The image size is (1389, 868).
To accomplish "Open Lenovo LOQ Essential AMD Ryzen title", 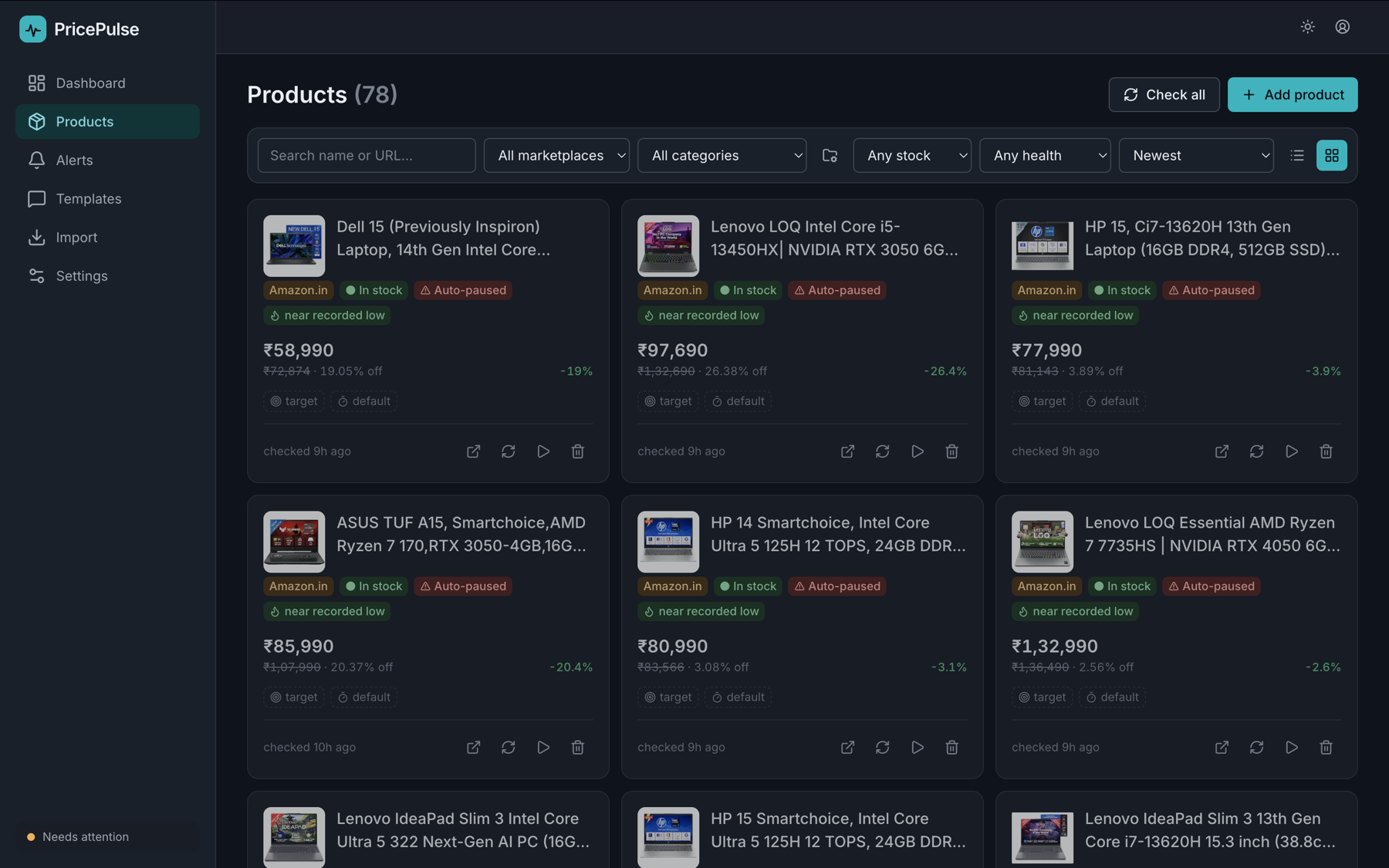I will 1212,534.
